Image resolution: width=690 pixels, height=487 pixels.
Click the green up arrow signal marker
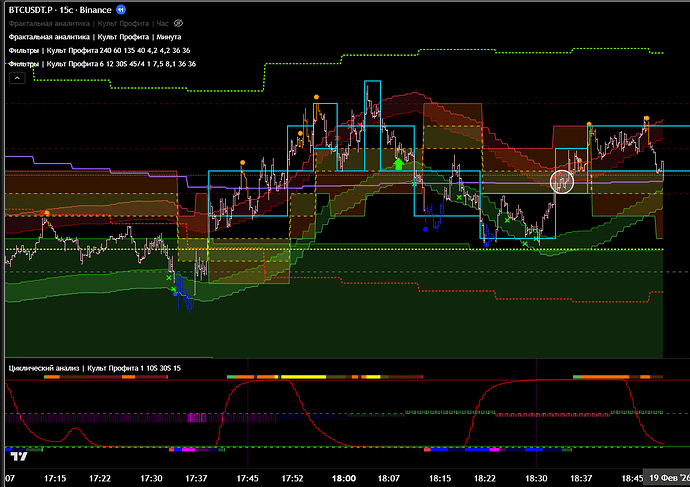[x=399, y=162]
